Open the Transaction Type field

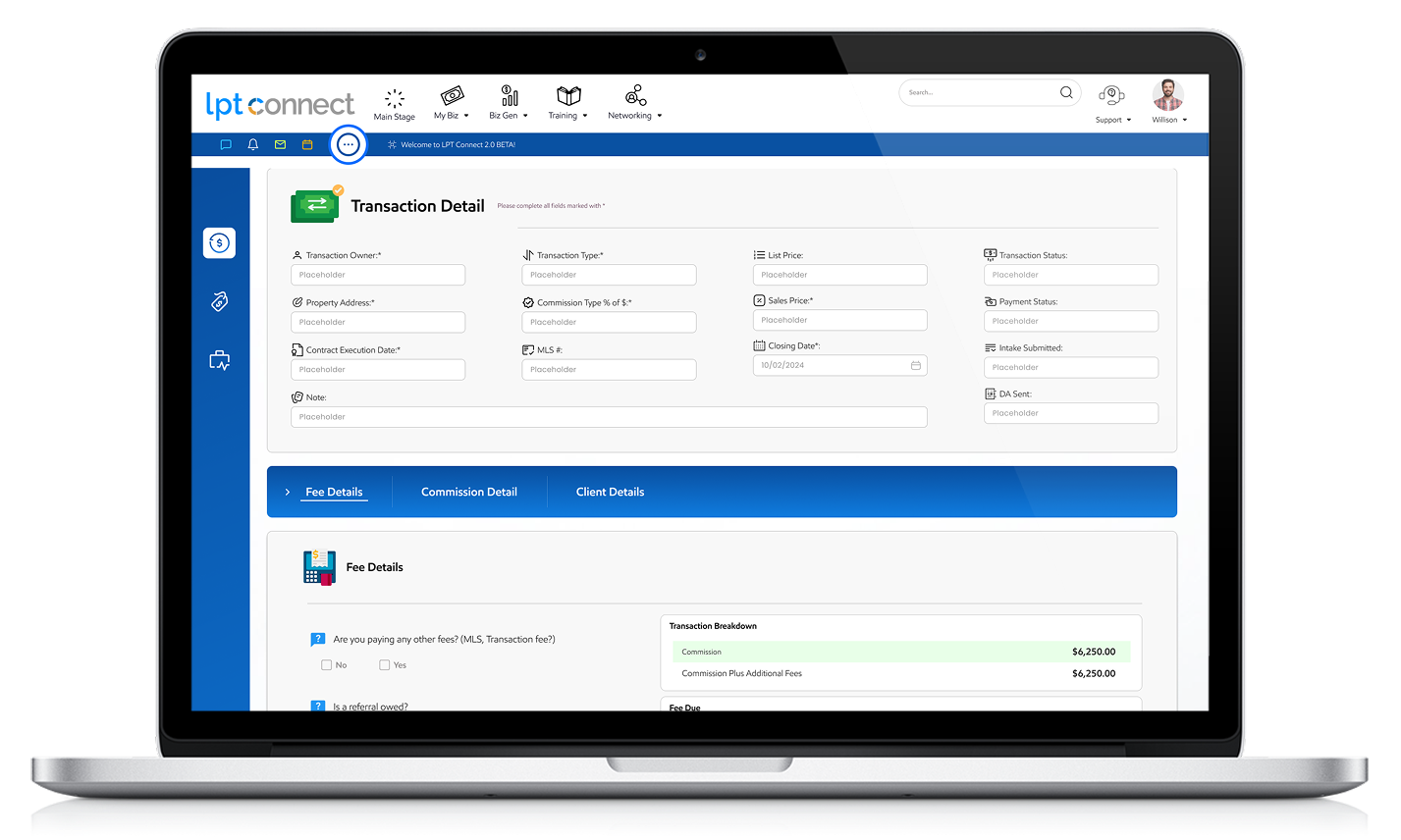pyautogui.click(x=609, y=275)
